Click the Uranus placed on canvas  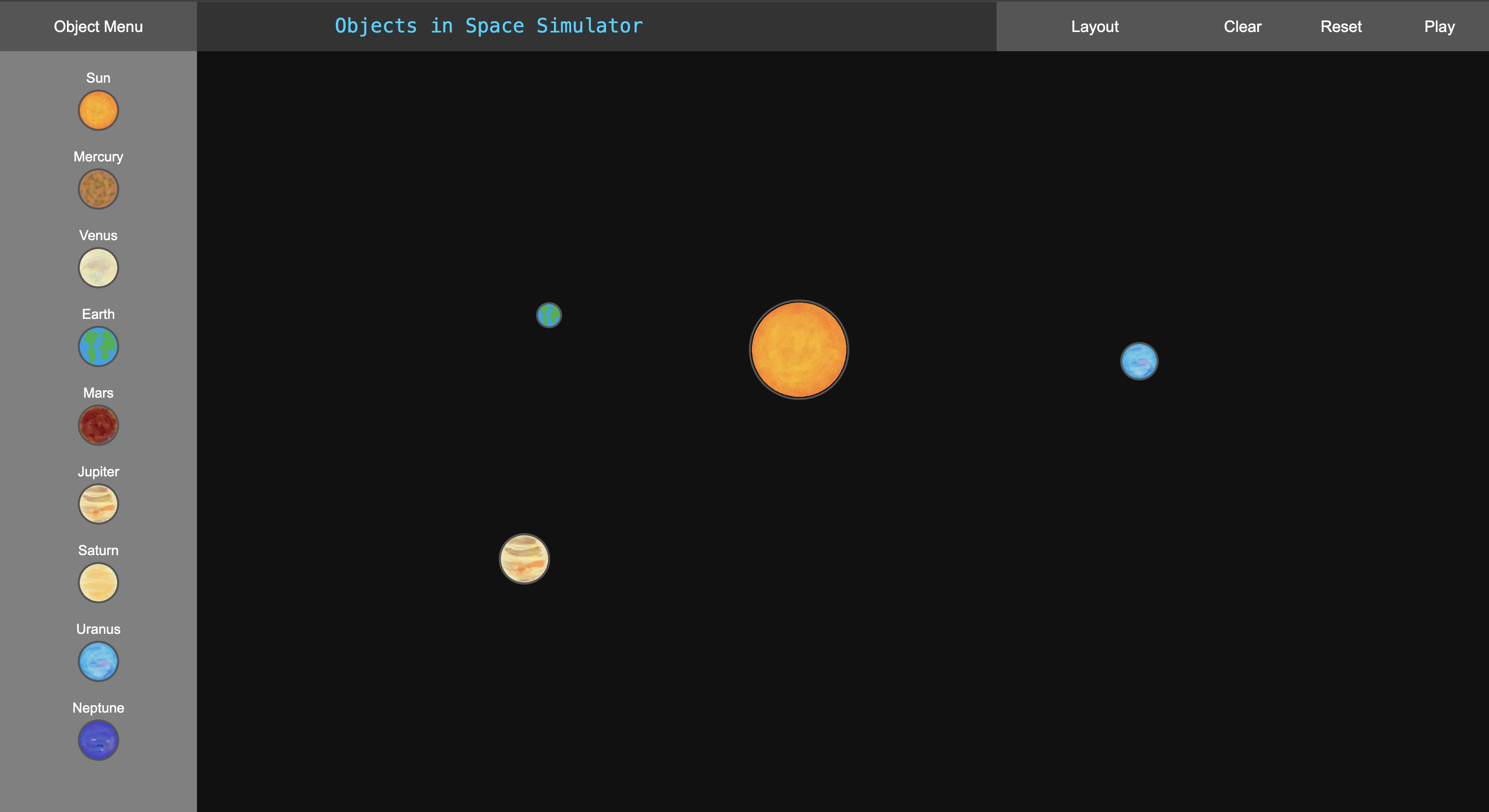(x=1139, y=362)
